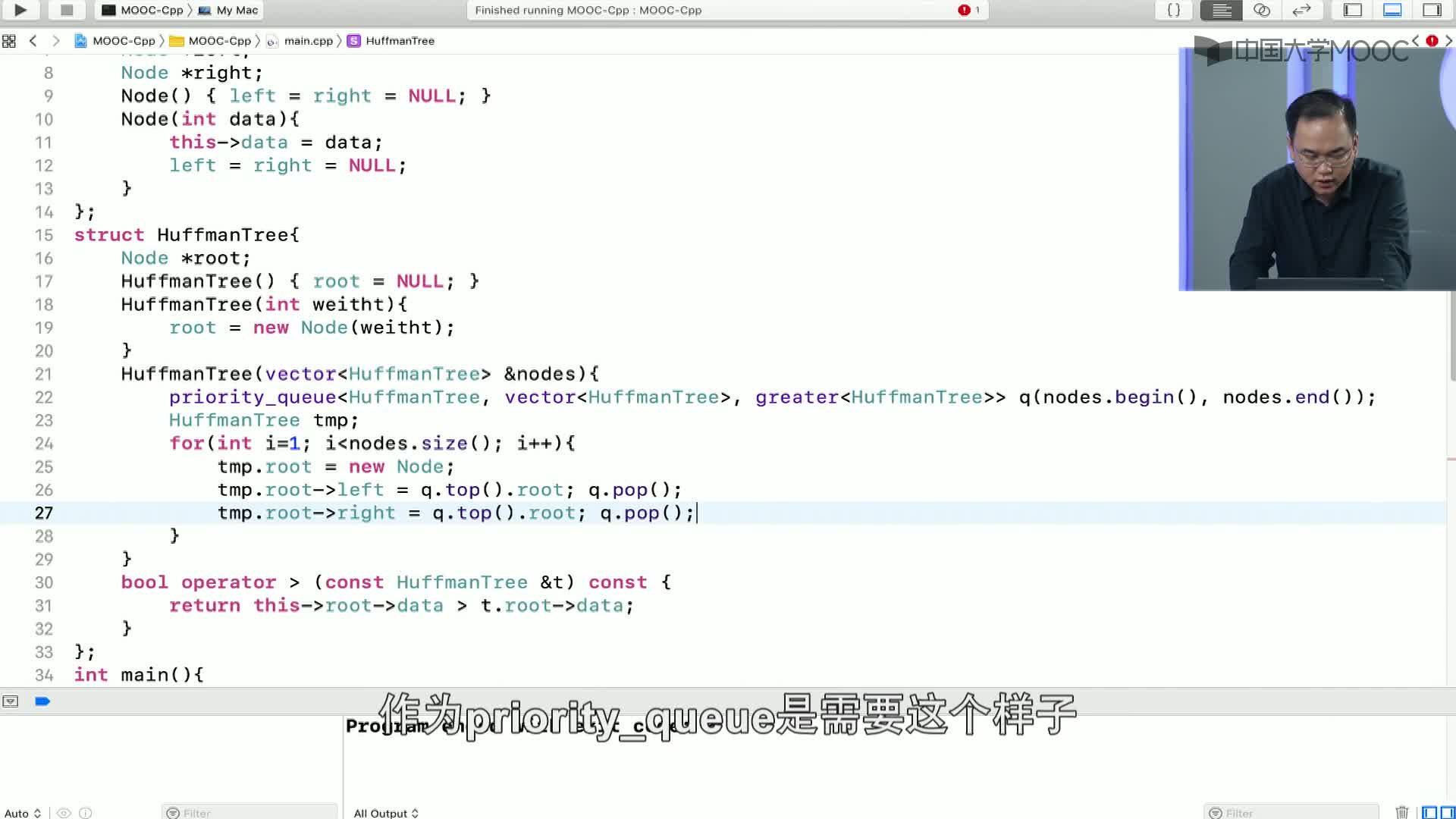
Task: Switch to the assistant editor view
Action: (1262, 10)
